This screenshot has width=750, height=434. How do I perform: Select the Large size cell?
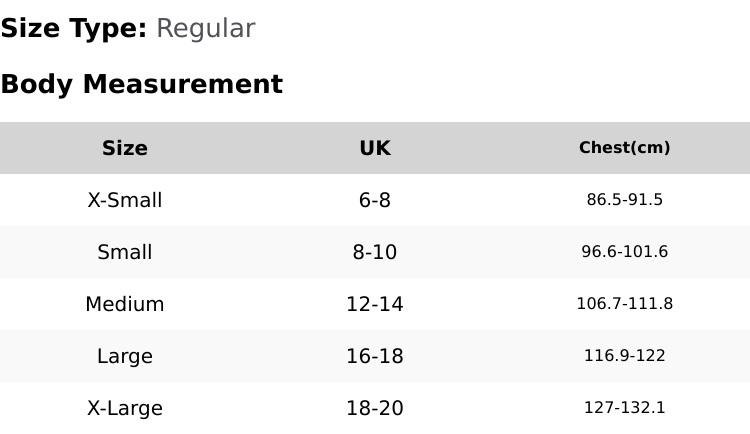125,356
